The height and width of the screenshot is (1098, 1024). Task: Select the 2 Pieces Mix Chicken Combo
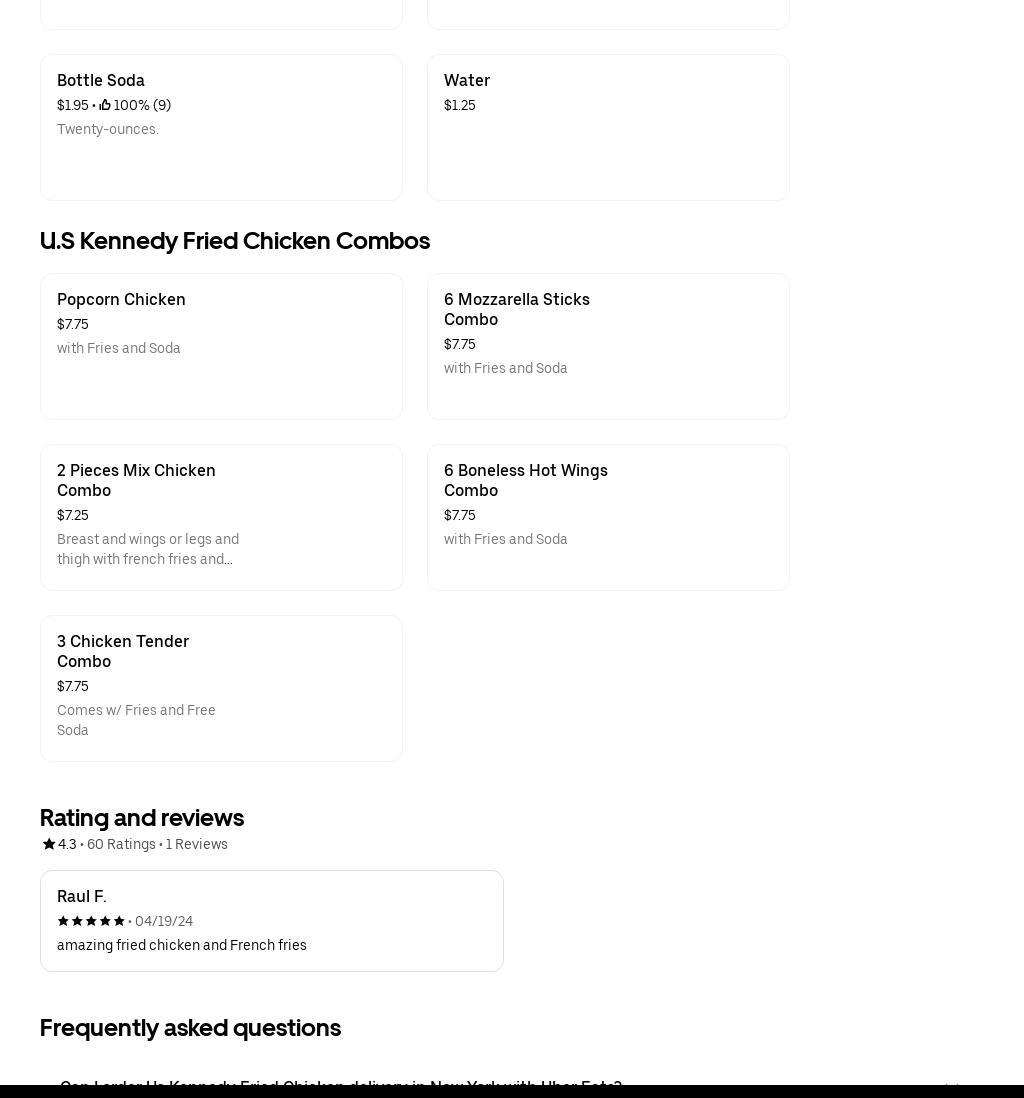click(x=221, y=517)
